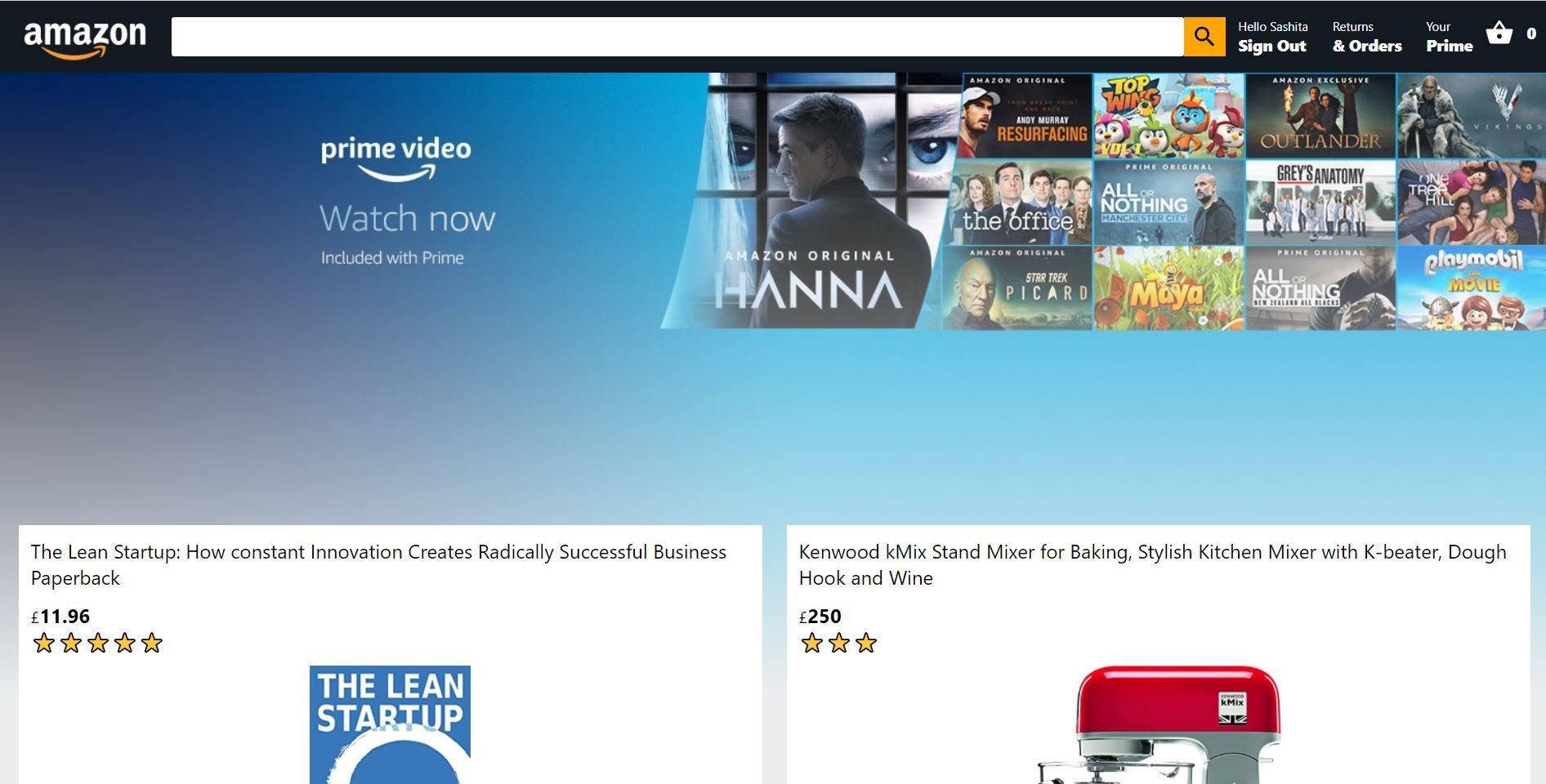This screenshot has width=1546, height=784.
Task: Click the £11.96 price
Action: click(60, 617)
